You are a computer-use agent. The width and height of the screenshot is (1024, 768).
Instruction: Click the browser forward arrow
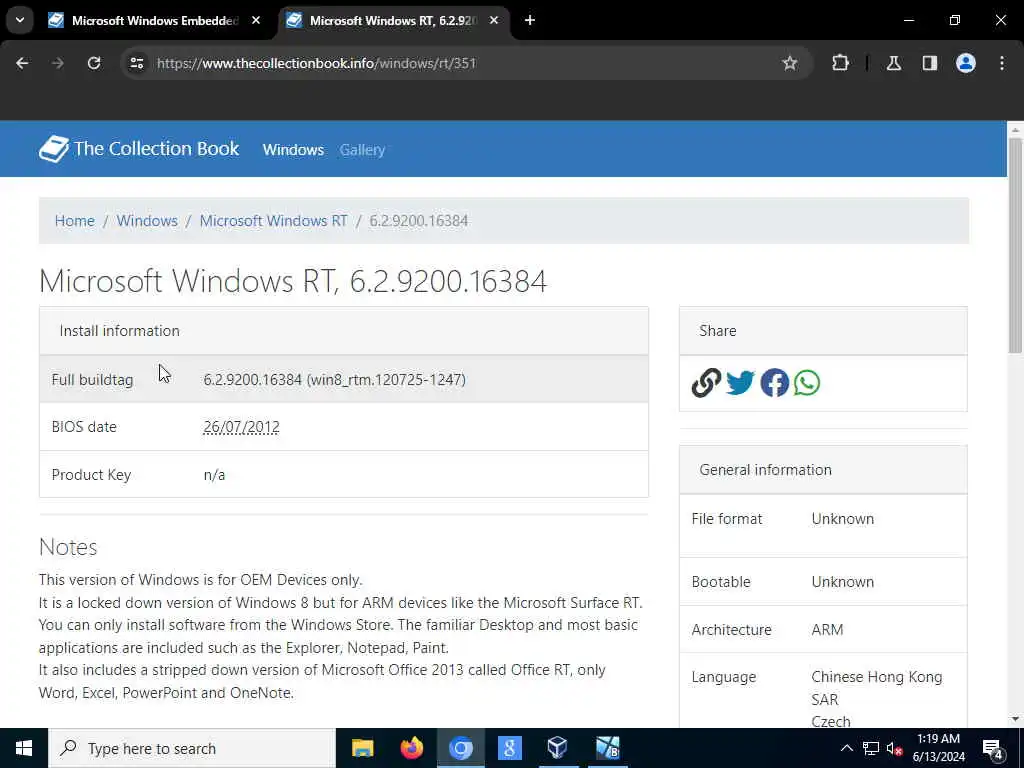tap(57, 63)
